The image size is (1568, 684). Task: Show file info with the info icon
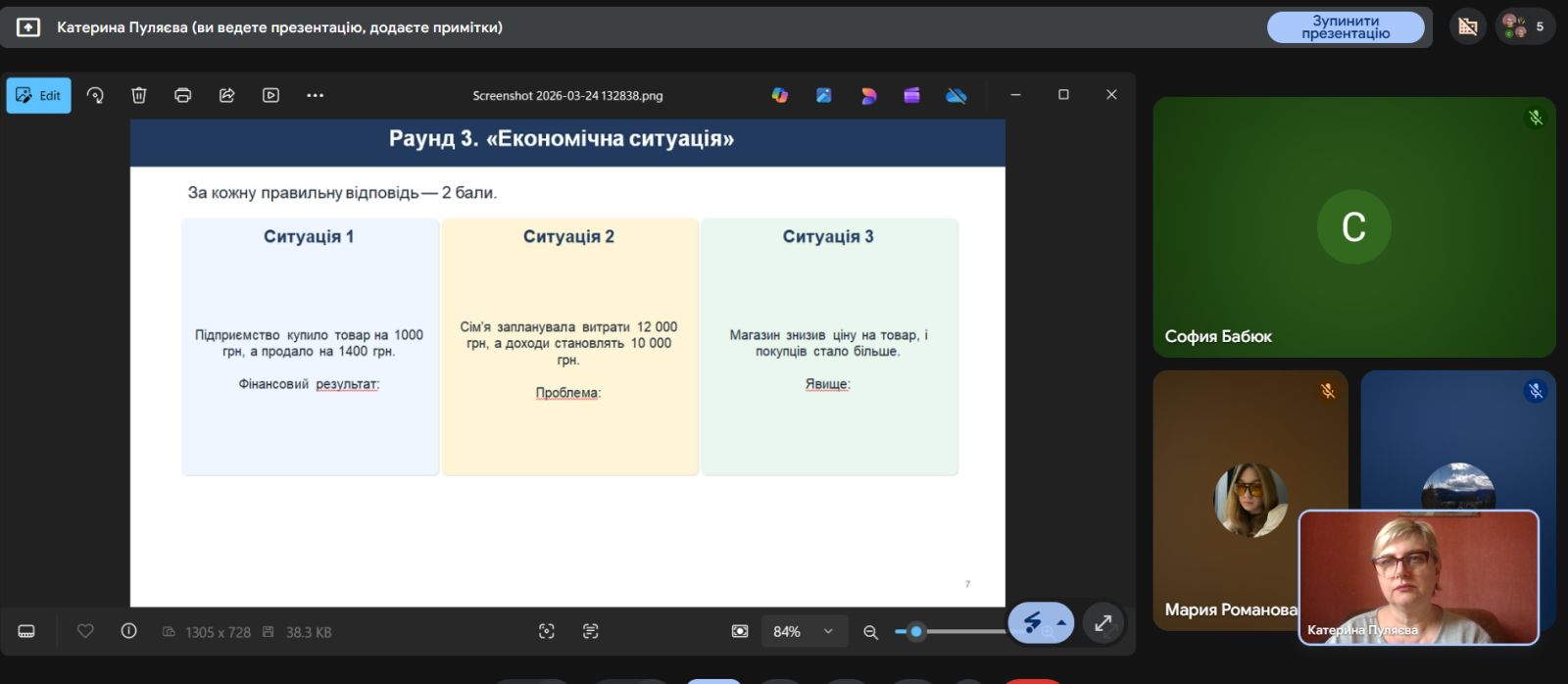tap(128, 632)
